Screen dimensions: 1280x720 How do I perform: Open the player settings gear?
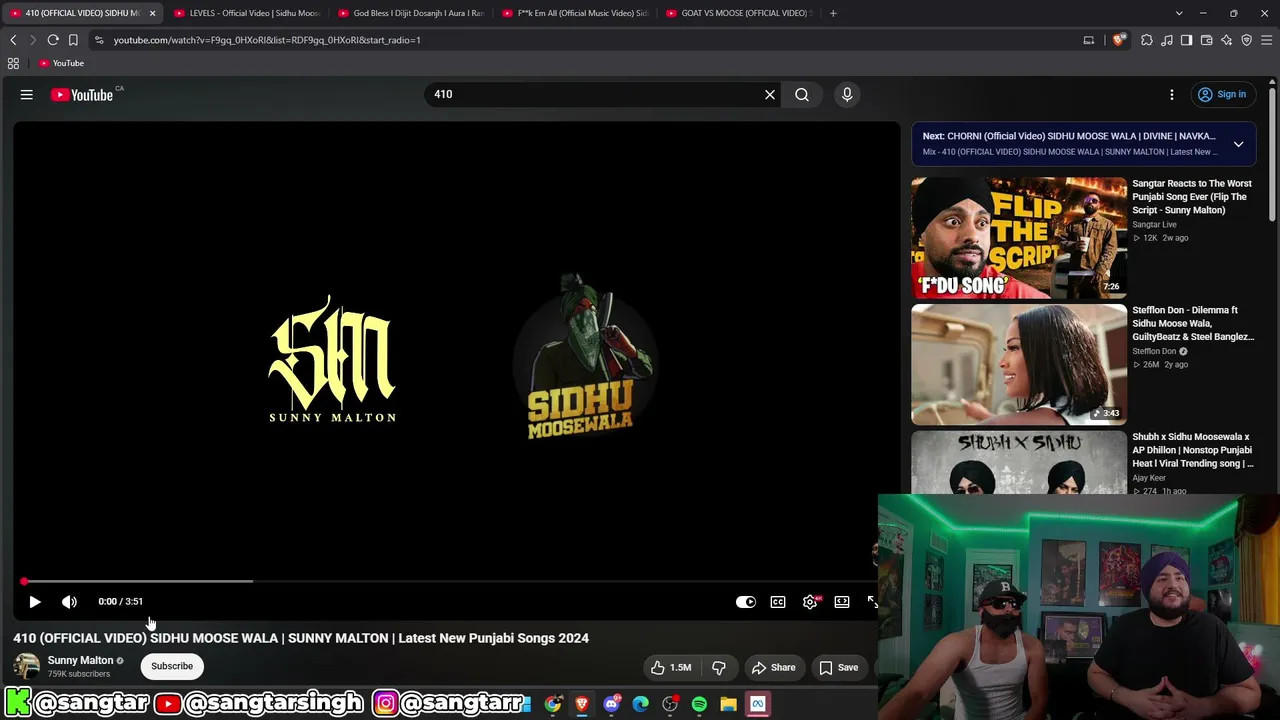[810, 602]
